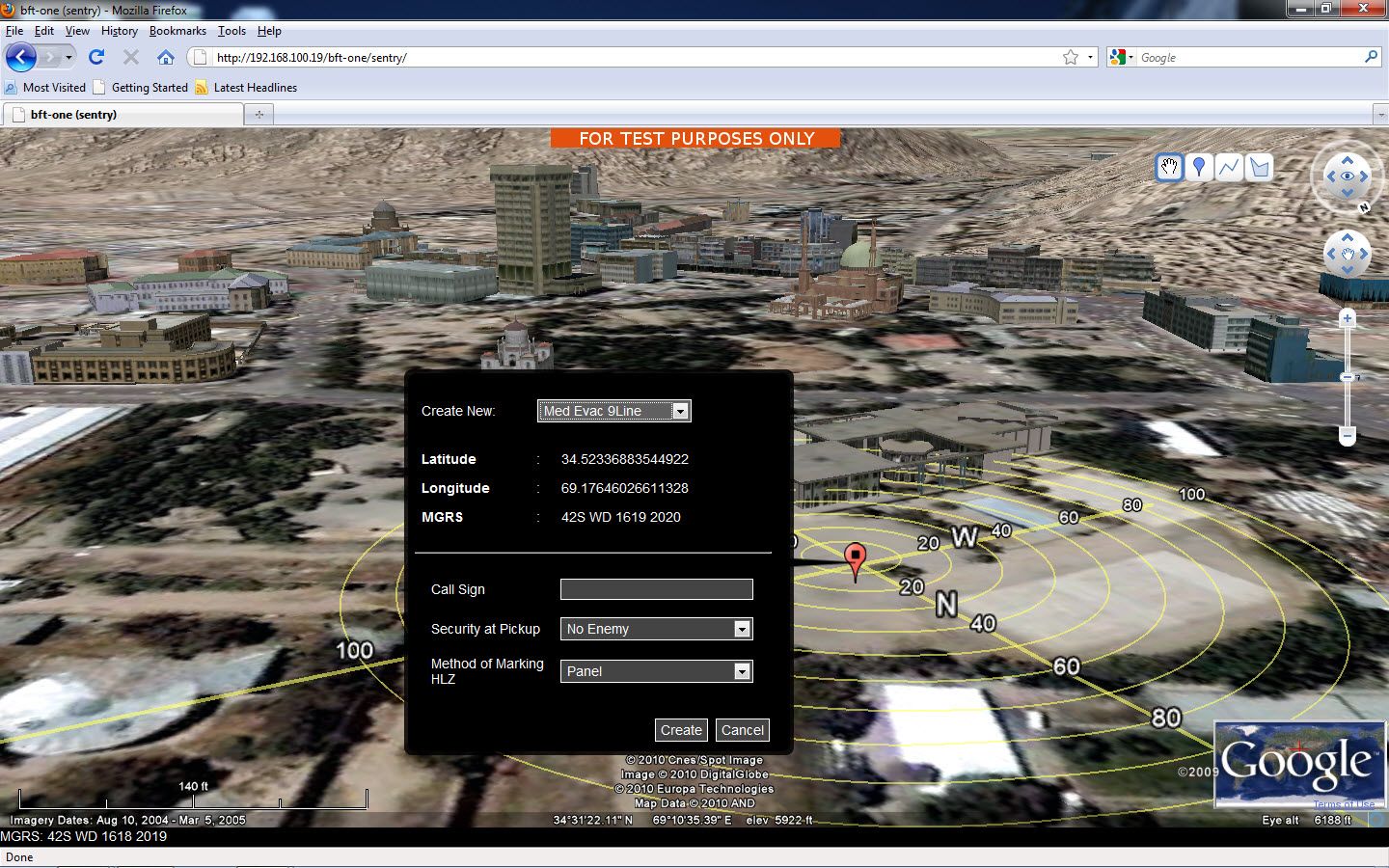Click the eye look-around control center

[x=1347, y=176]
